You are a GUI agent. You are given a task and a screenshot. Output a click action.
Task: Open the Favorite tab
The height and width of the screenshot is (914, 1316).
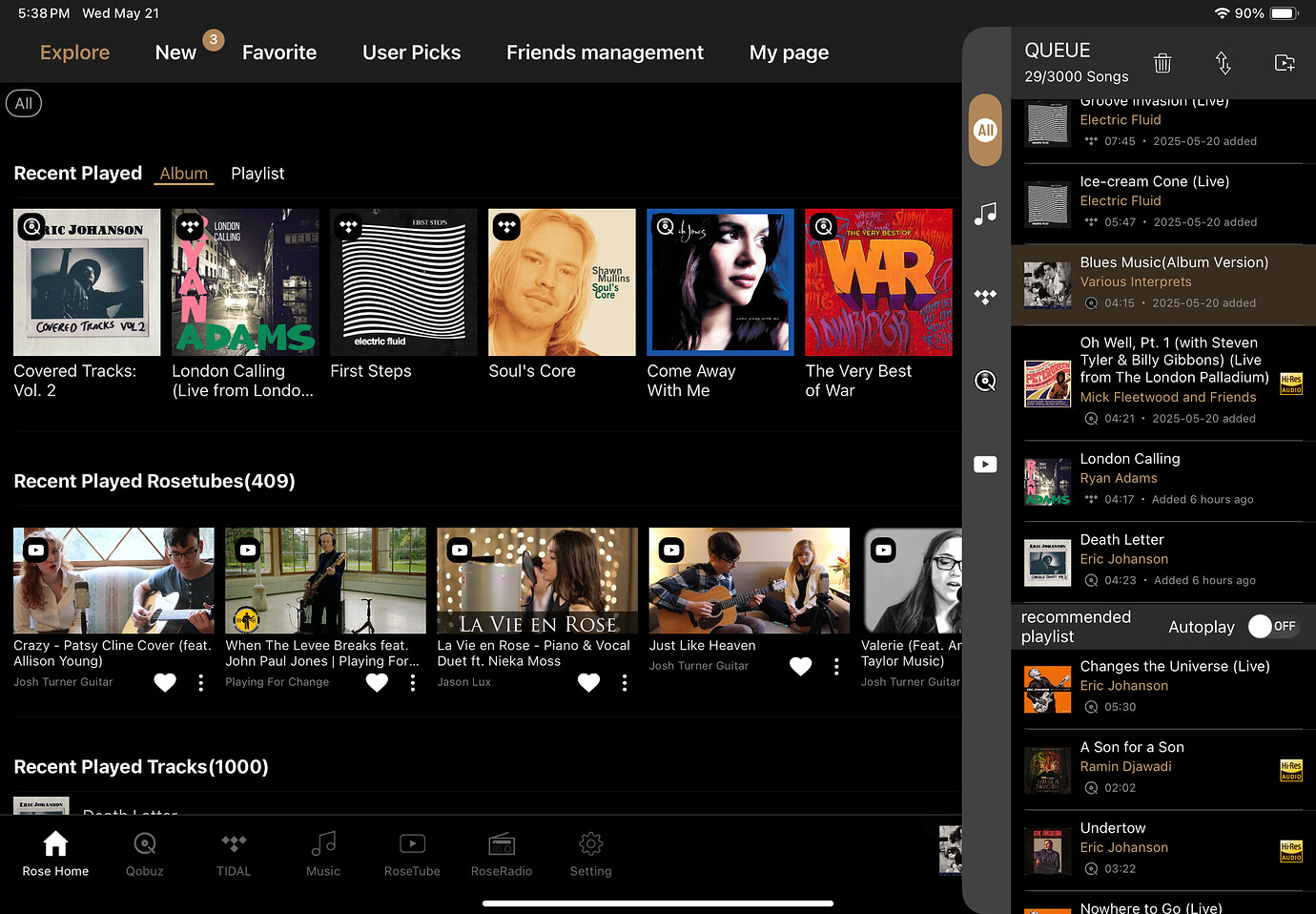(x=279, y=52)
